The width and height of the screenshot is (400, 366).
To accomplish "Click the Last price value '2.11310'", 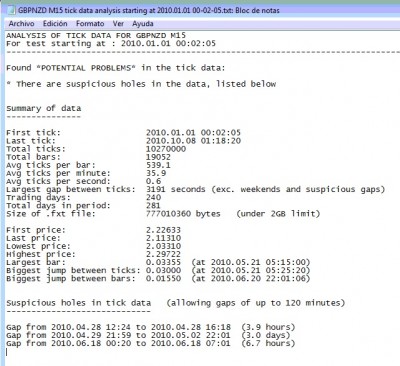I will coord(163,238).
